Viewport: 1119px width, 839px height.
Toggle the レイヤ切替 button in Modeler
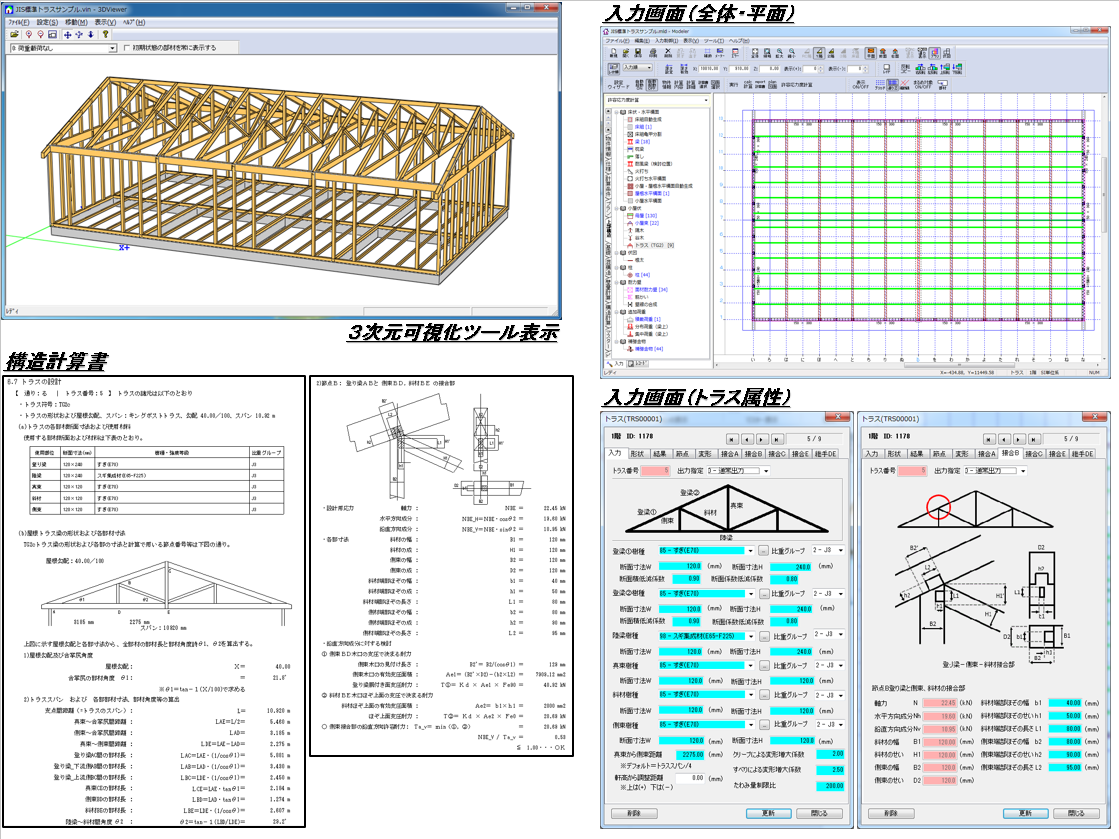(614, 69)
